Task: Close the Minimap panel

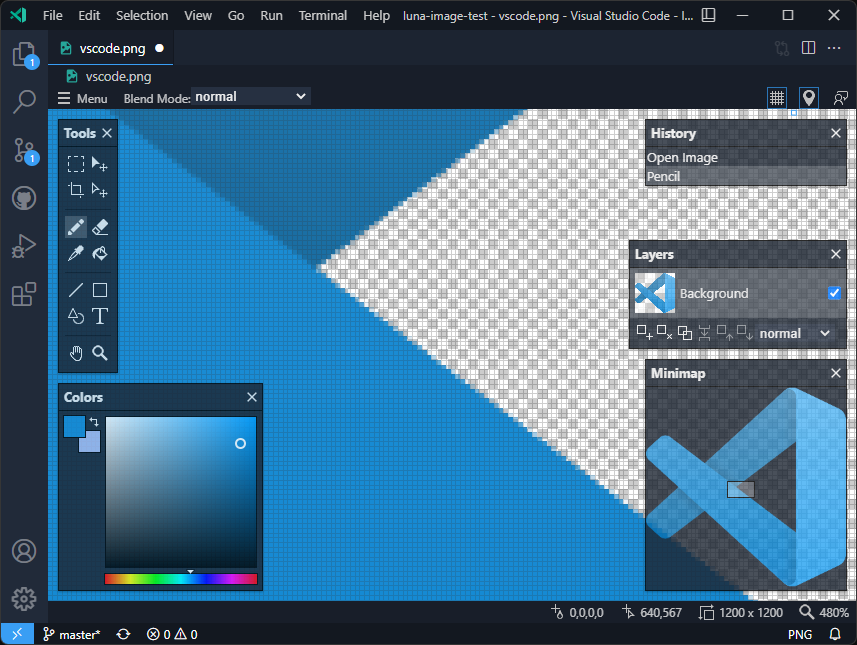Action: [x=836, y=373]
